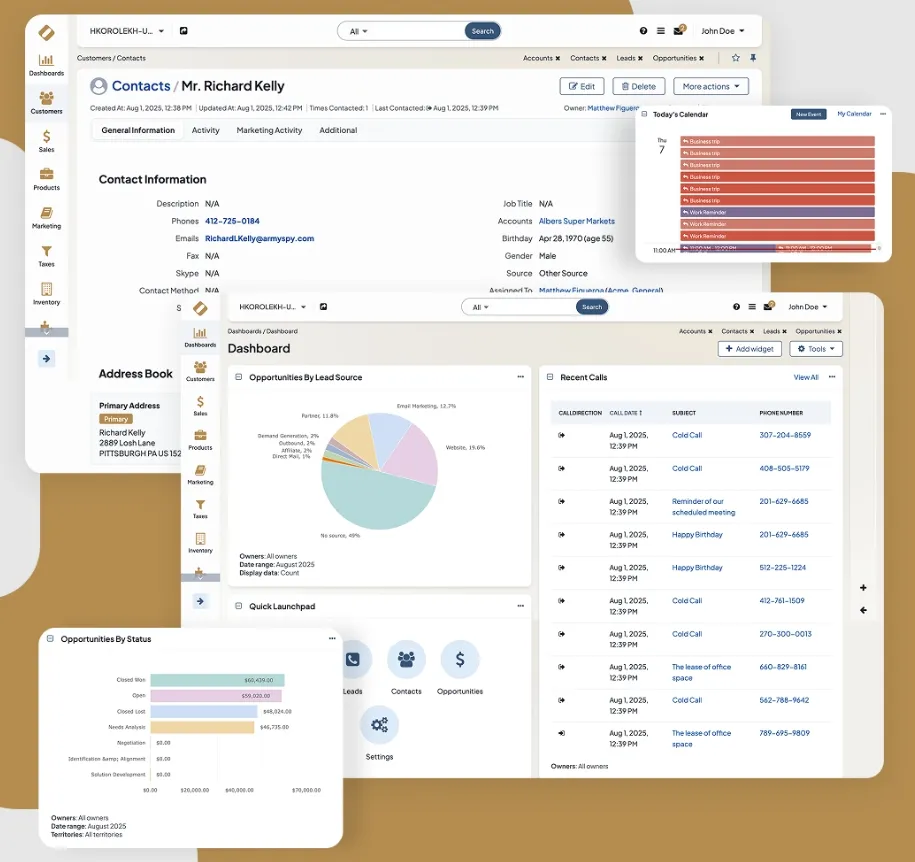Open Inventory in the Dashboard window sidebar
This screenshot has width=915, height=862.
tap(200, 543)
